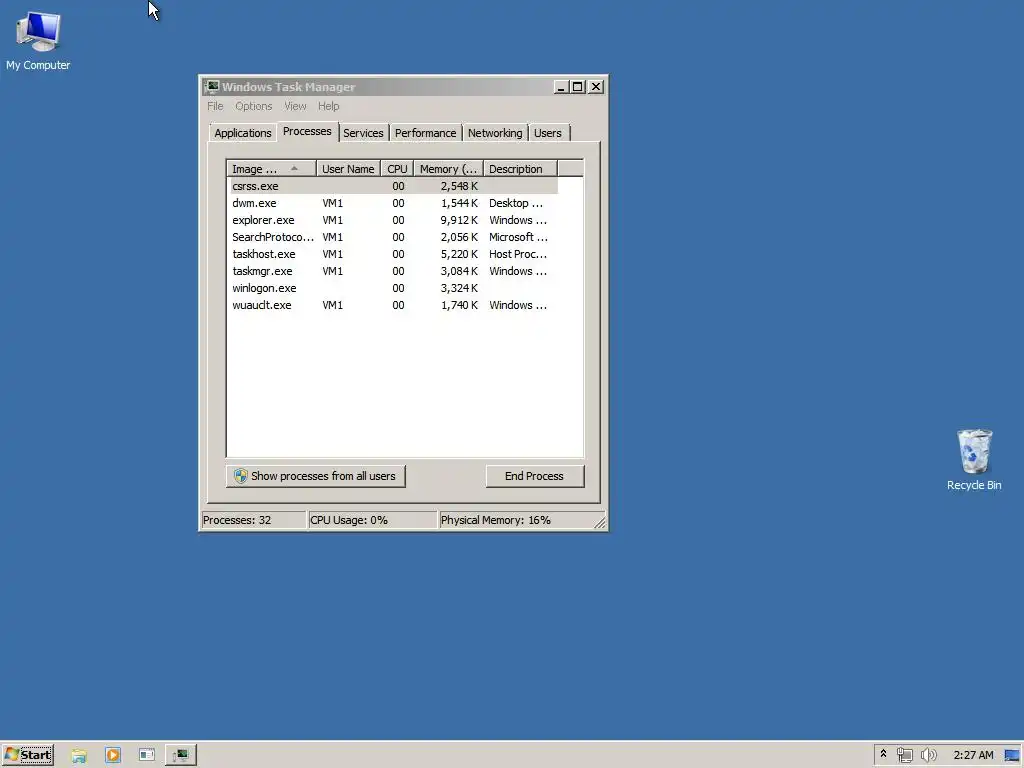Click the Processes: 32 status entry
1024x768 pixels.
click(253, 520)
